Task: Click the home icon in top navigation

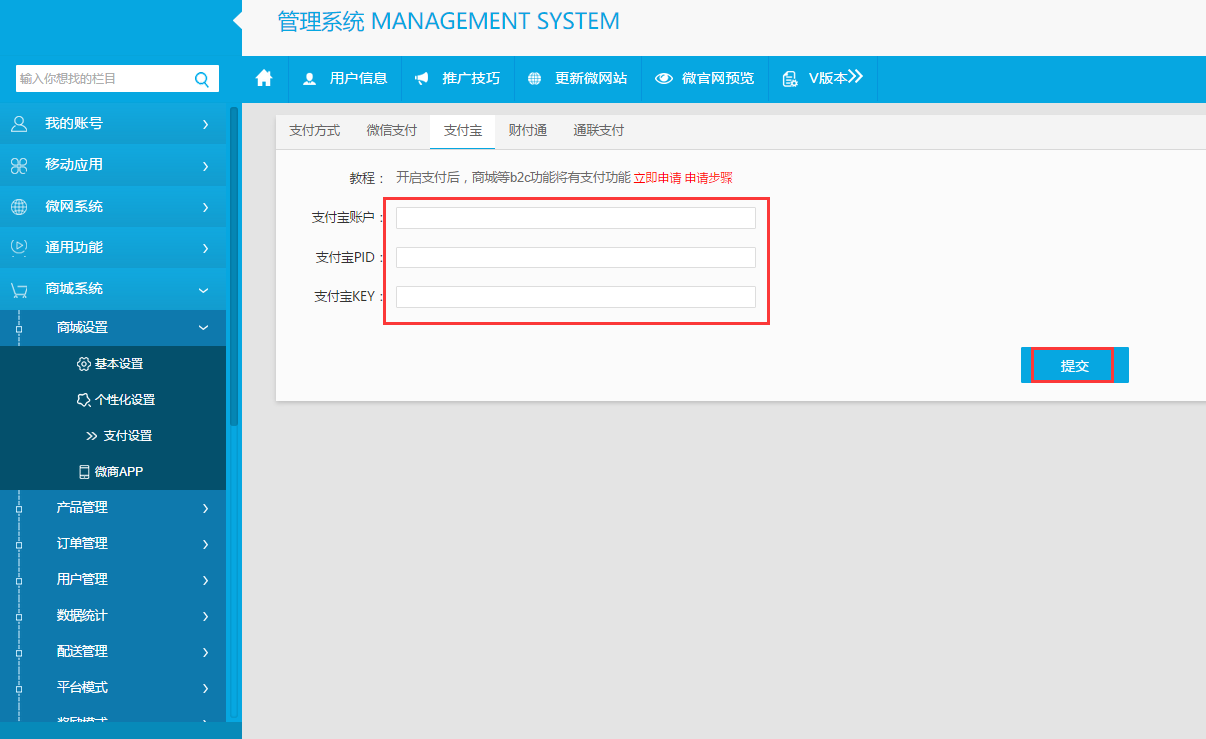Action: [x=264, y=78]
